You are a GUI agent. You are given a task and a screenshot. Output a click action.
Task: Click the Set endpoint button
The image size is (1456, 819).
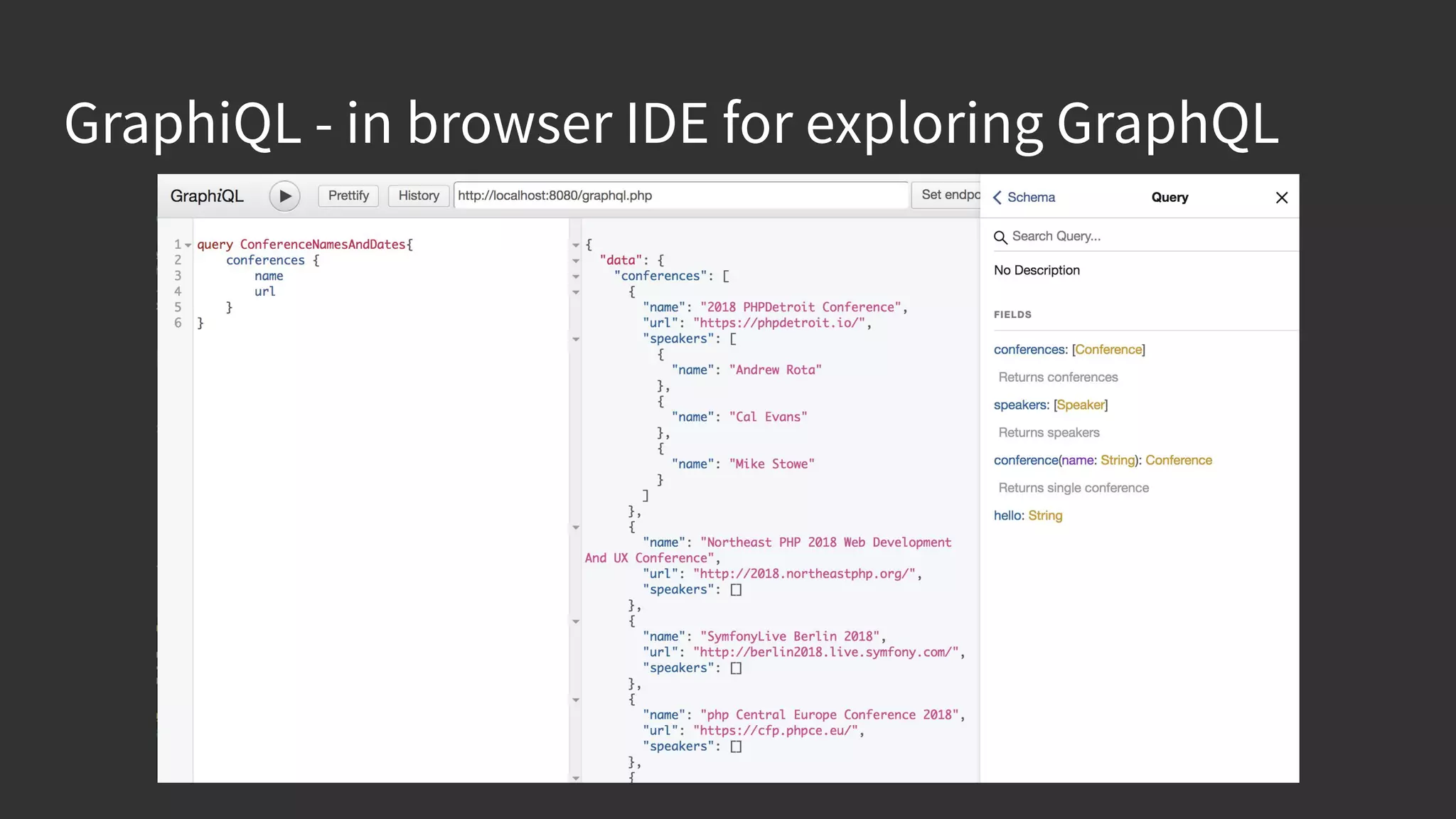pos(948,195)
